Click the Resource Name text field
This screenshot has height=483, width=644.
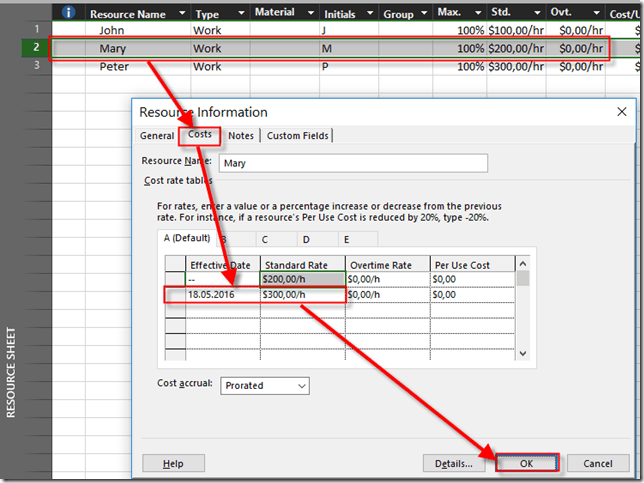pyautogui.click(x=352, y=162)
